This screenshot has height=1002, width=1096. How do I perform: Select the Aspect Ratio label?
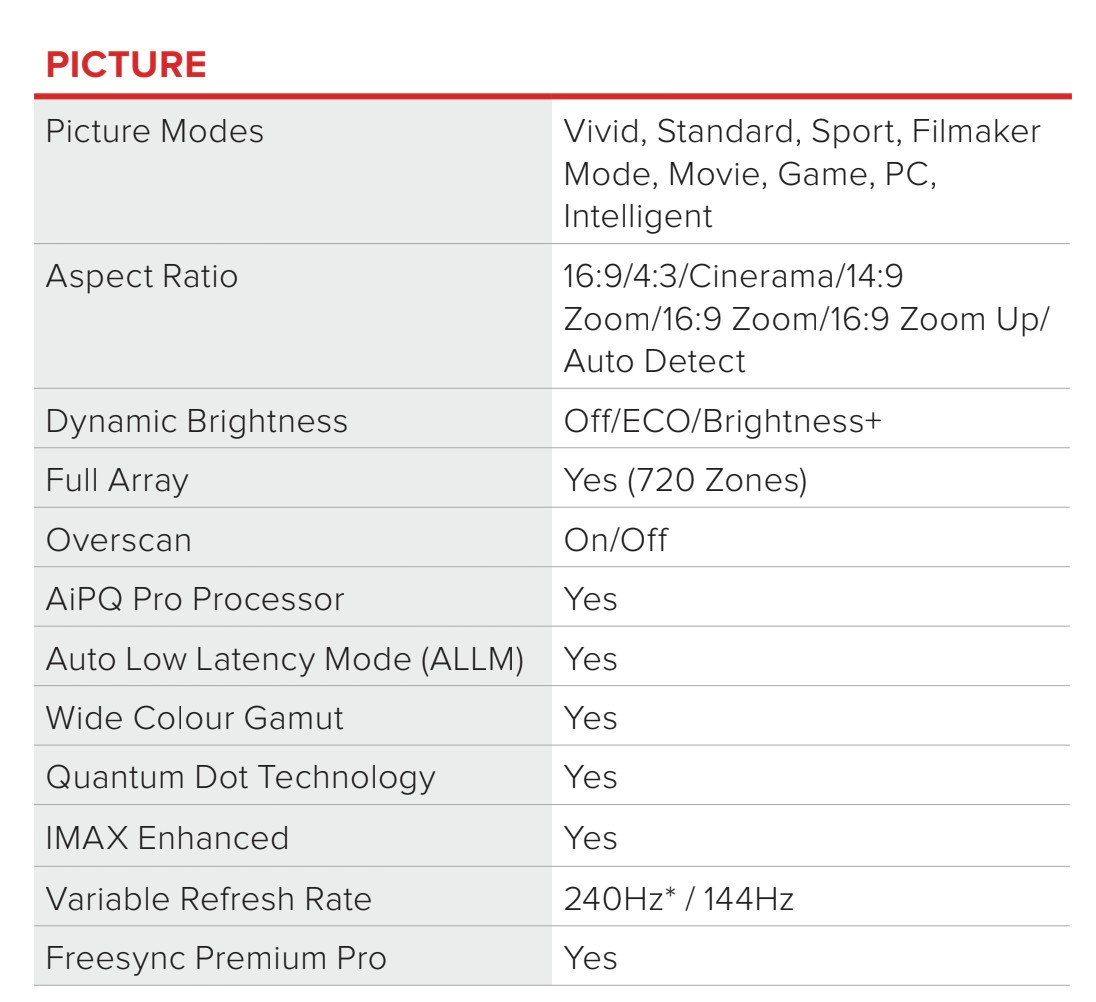click(x=142, y=276)
